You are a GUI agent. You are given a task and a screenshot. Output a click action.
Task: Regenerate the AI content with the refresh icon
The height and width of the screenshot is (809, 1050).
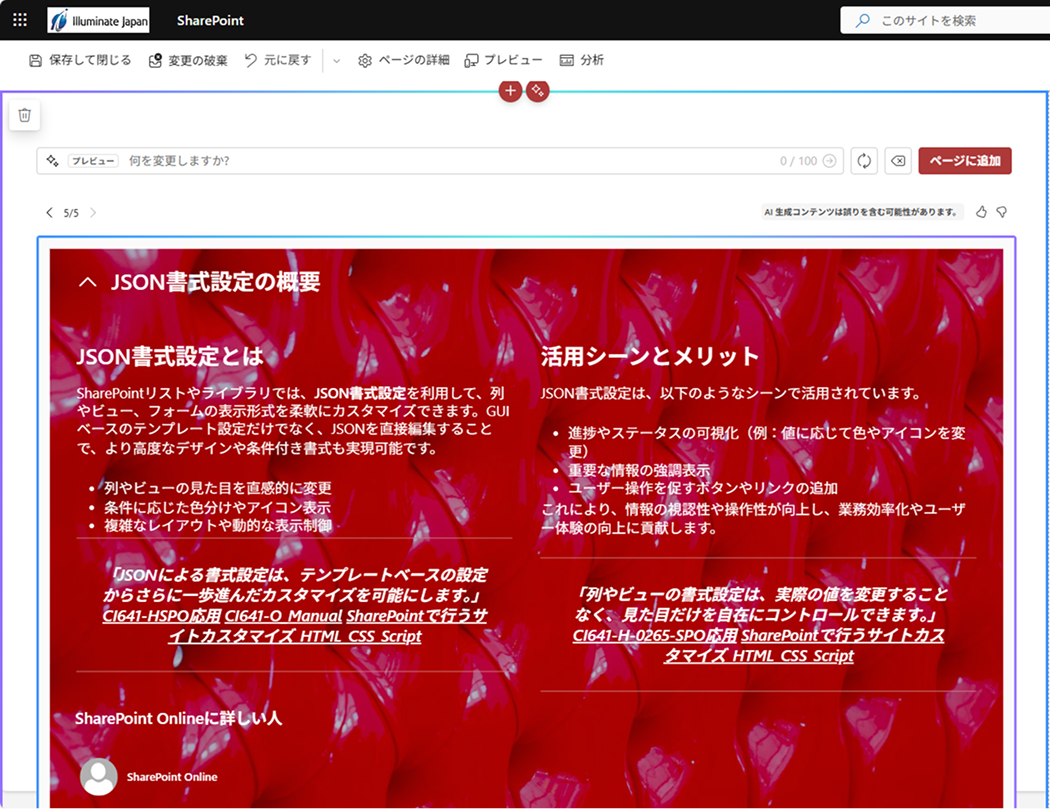tap(864, 161)
